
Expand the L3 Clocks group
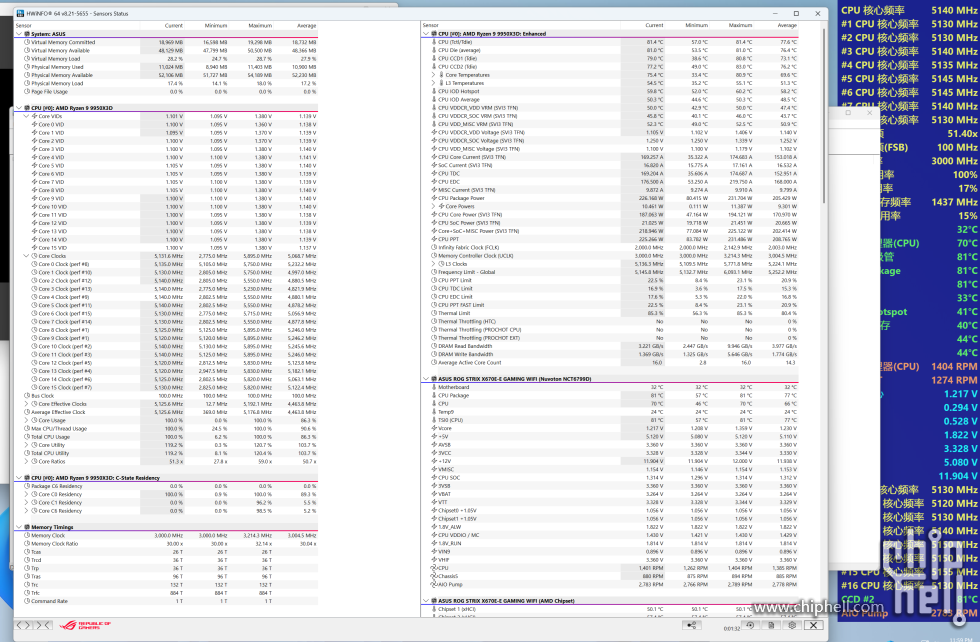(433, 264)
